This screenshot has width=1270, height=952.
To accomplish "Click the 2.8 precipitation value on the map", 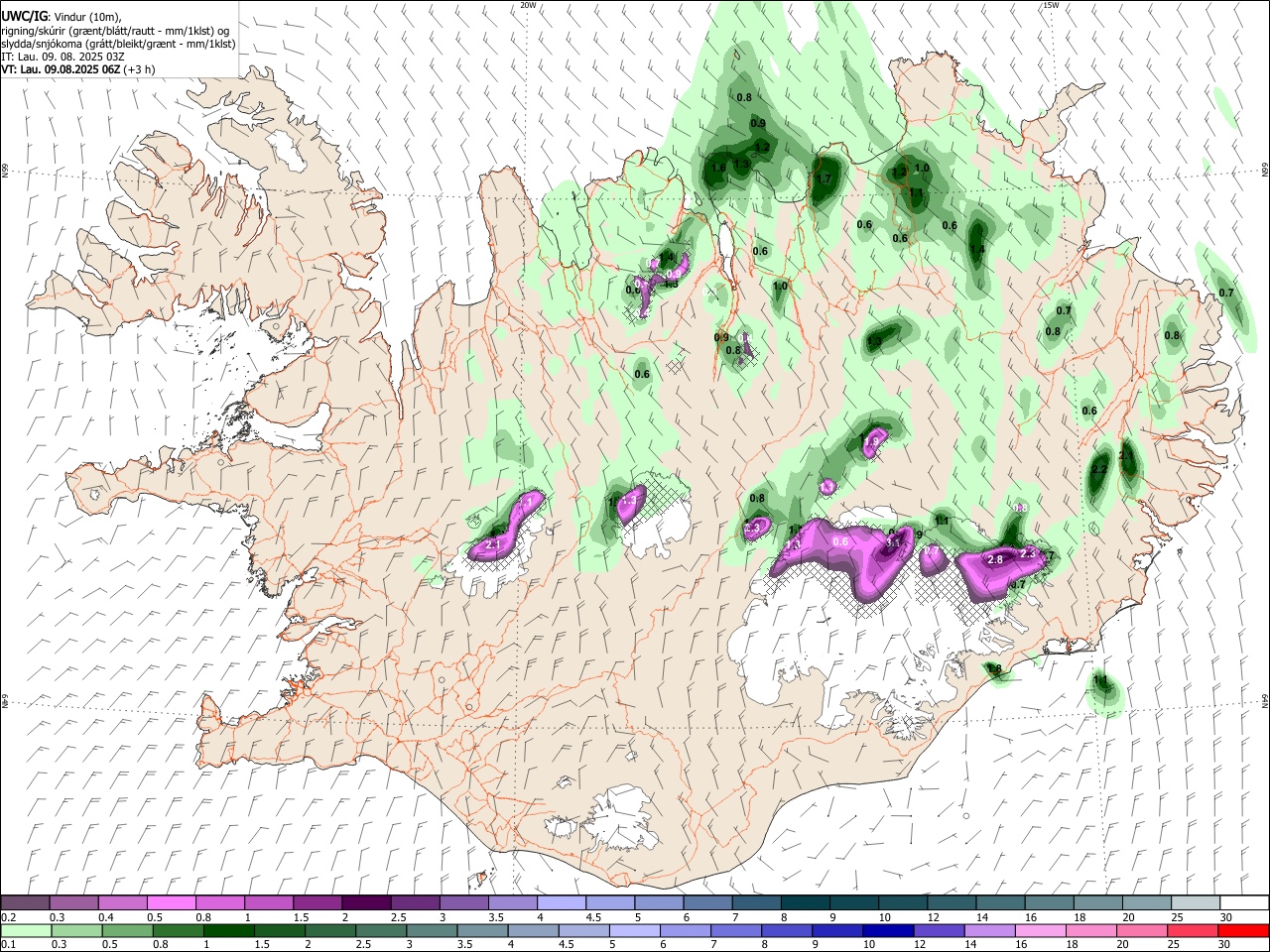I will (995, 560).
